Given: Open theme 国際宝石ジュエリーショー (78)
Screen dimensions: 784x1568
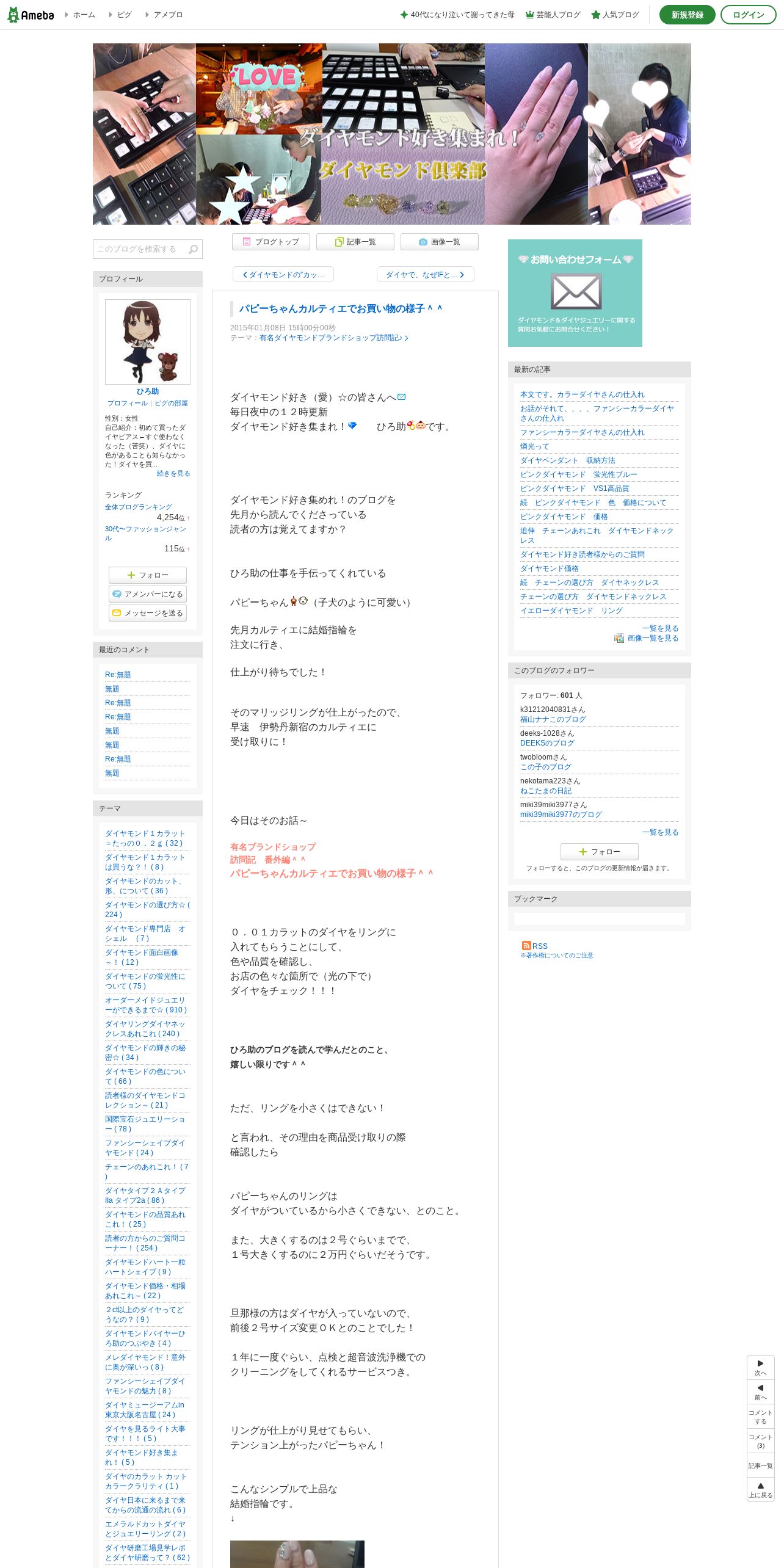Looking at the screenshot, I should coord(145,1124).
